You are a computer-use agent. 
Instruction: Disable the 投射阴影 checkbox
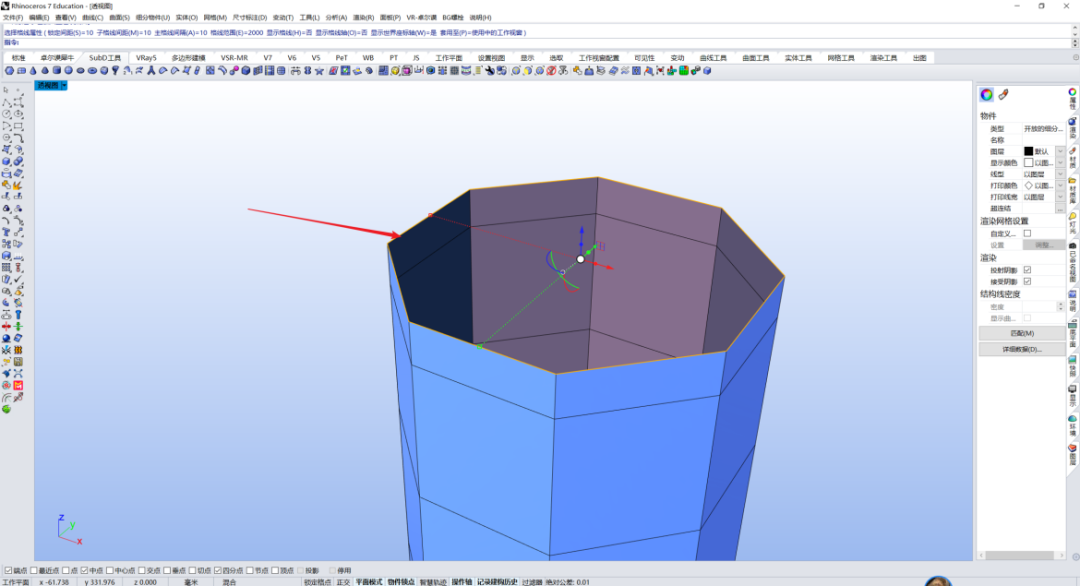[x=1027, y=270]
